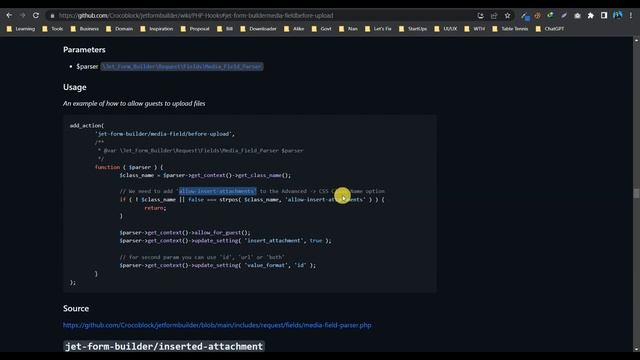Screen dimensions: 640x360
Task: Open the Downloader bookmarks folder
Action: (x=258, y=29)
